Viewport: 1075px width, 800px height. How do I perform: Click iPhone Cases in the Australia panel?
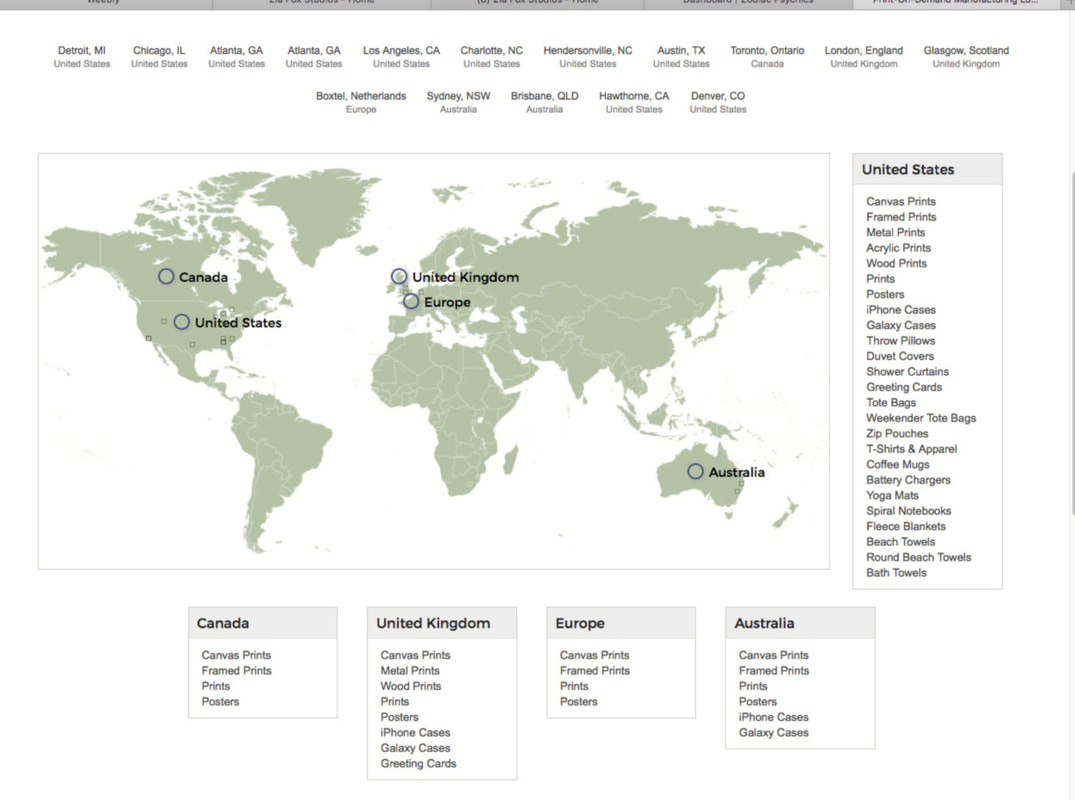[773, 717]
